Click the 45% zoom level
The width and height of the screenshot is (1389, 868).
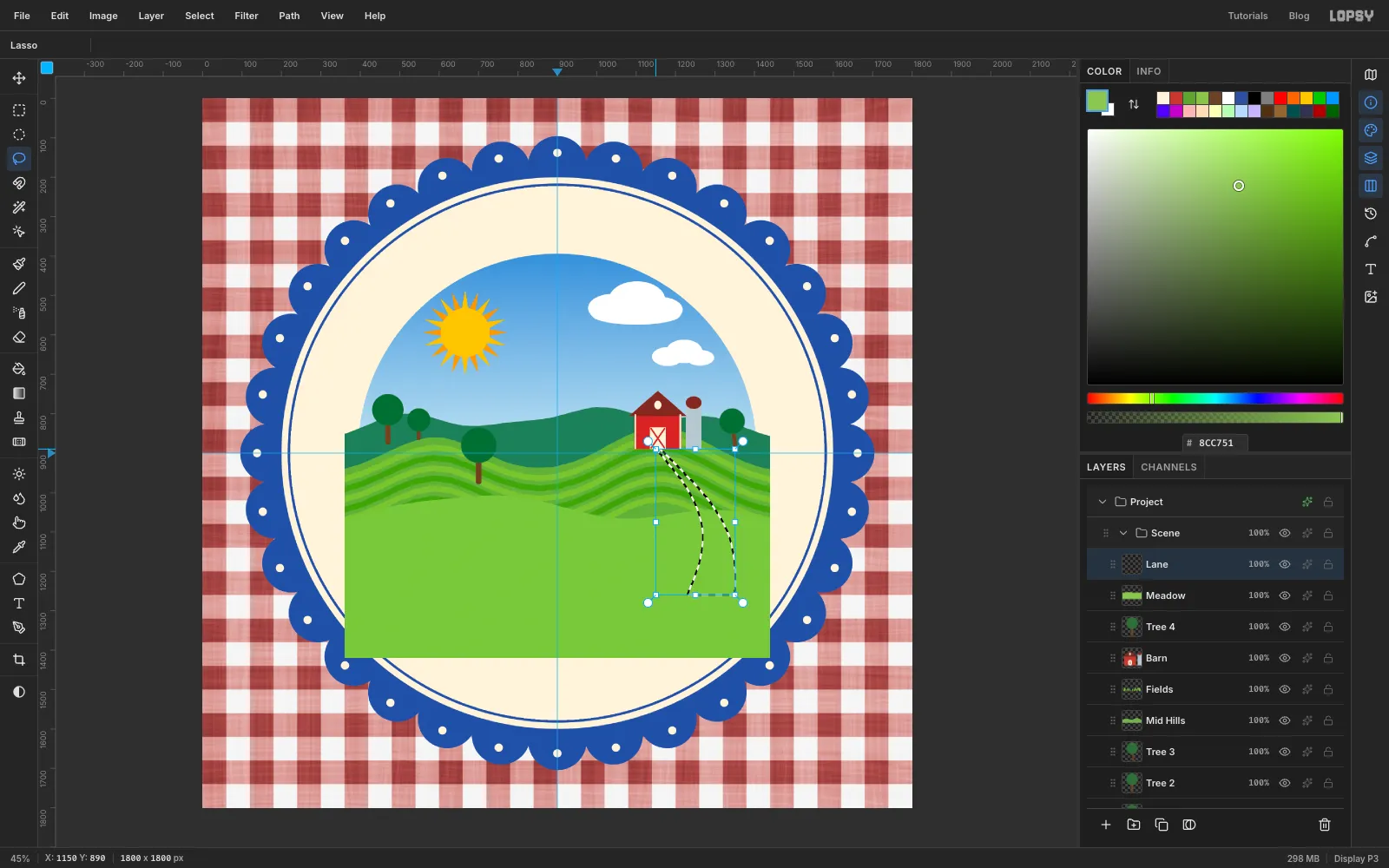(20, 858)
